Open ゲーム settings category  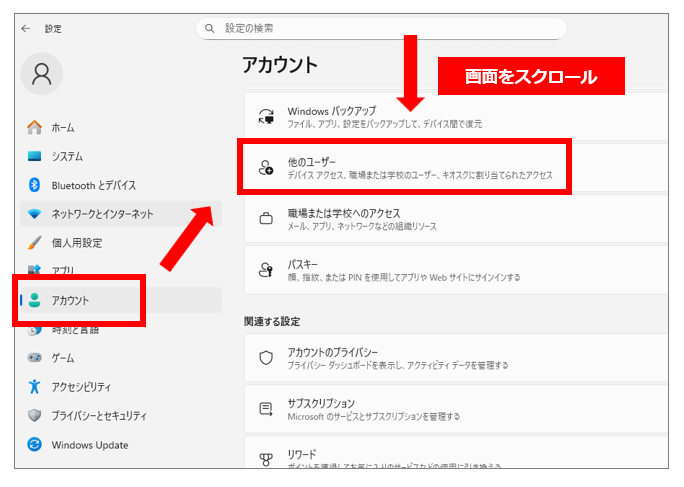[x=121, y=358]
